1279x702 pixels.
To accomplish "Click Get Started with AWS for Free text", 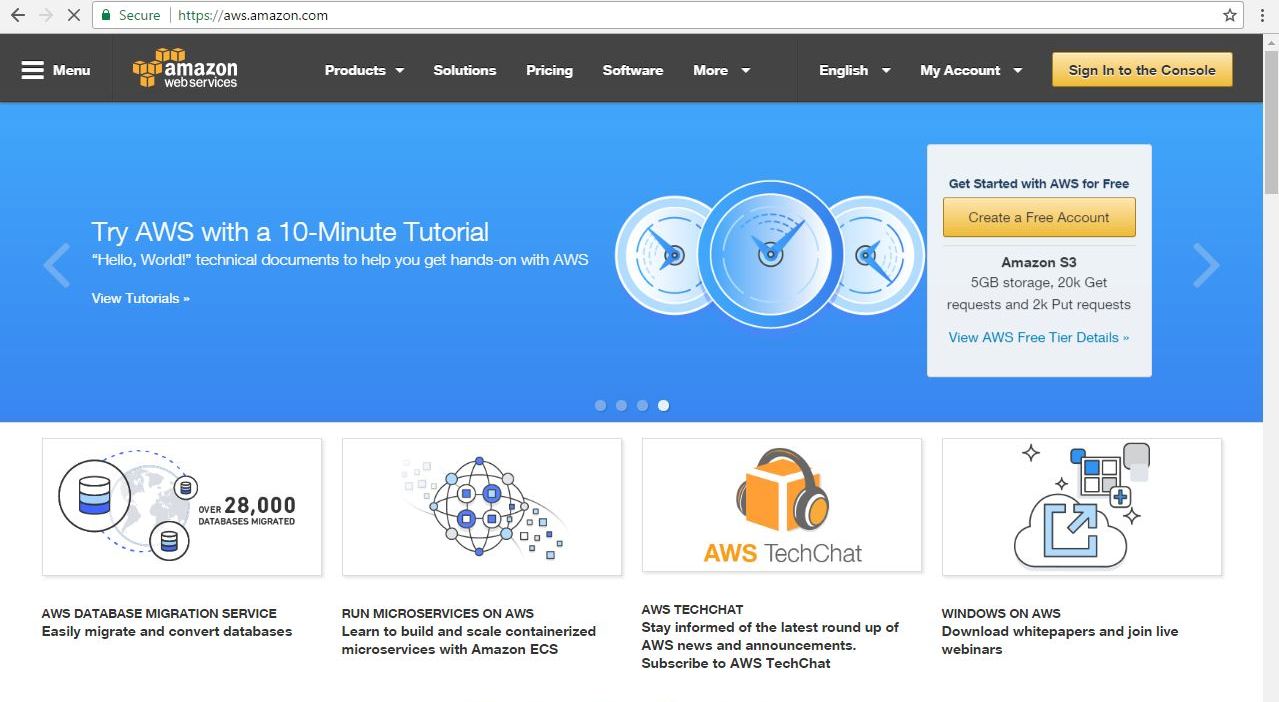I will 1039,183.
